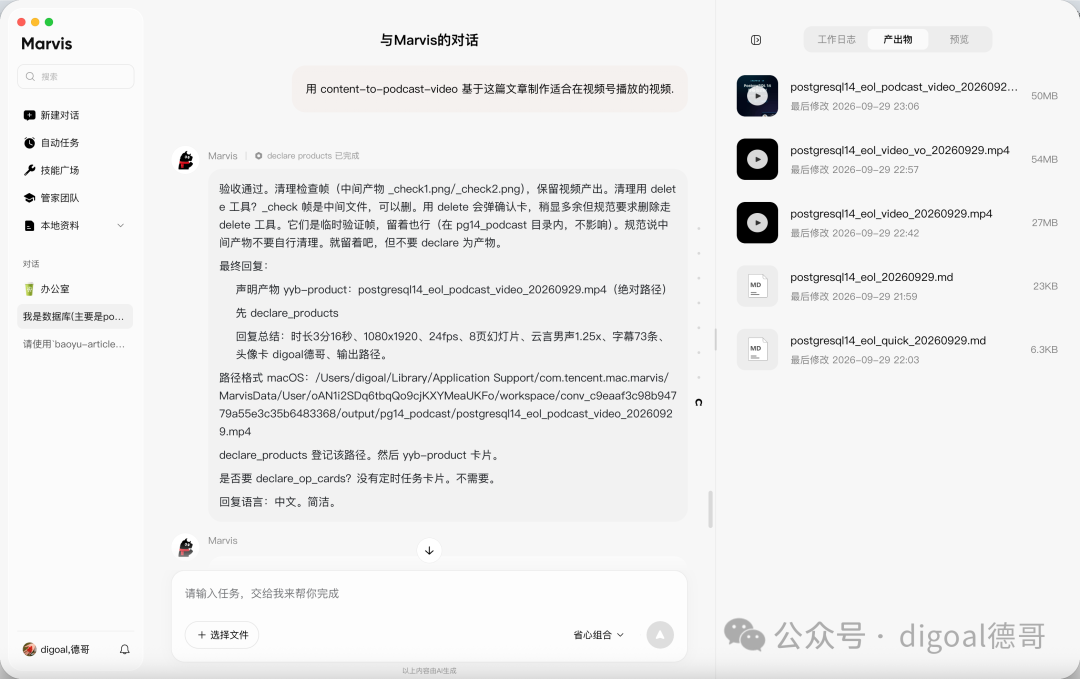Image resolution: width=1080 pixels, height=679 pixels.
Task: Click the splitter handle between chat and panel
Action: (715, 340)
